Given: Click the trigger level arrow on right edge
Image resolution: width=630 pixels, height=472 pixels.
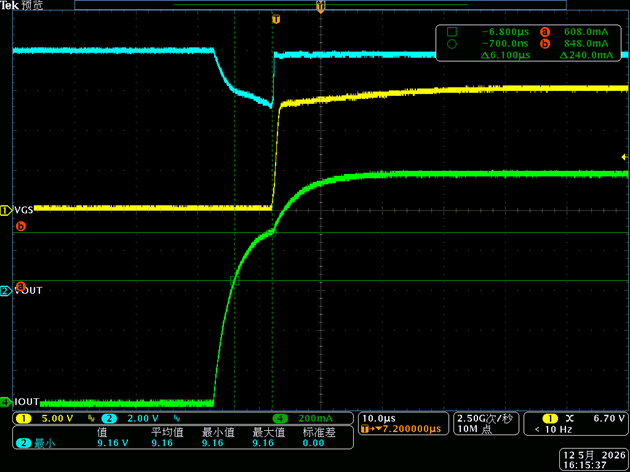Looking at the screenshot, I should coord(624,157).
